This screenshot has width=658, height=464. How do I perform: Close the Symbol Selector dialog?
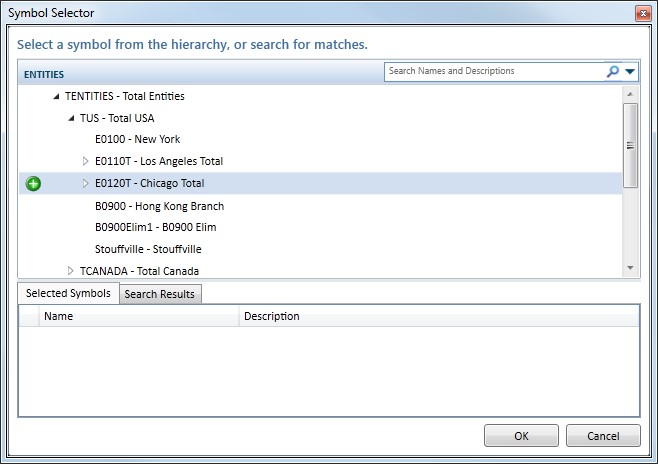click(641, 13)
